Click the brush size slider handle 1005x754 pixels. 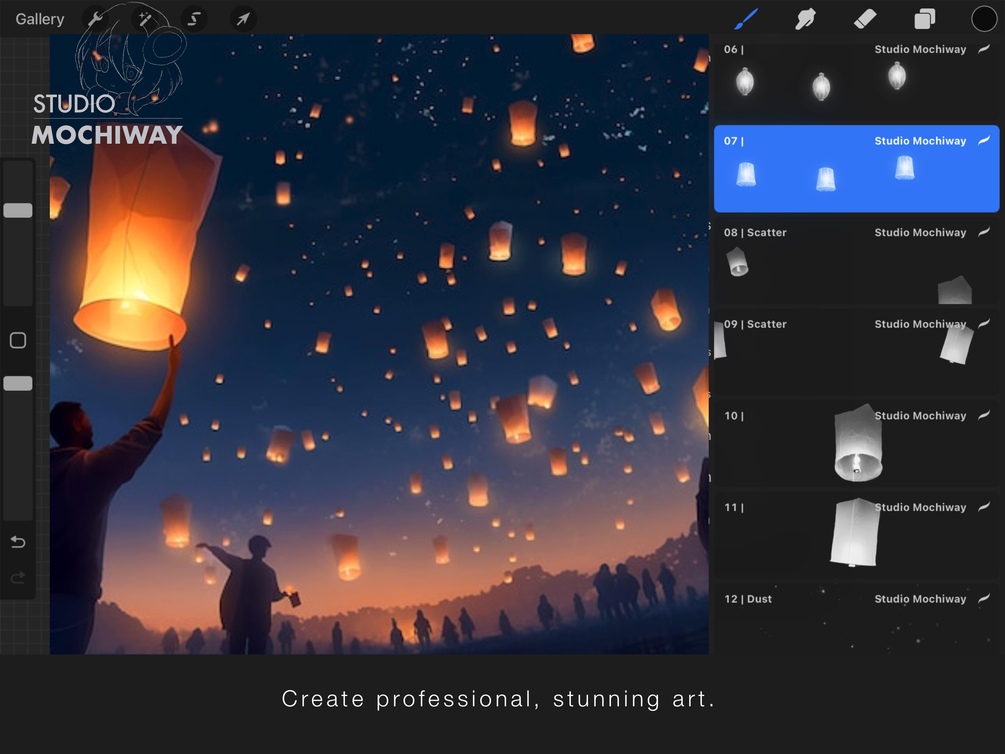(18, 210)
